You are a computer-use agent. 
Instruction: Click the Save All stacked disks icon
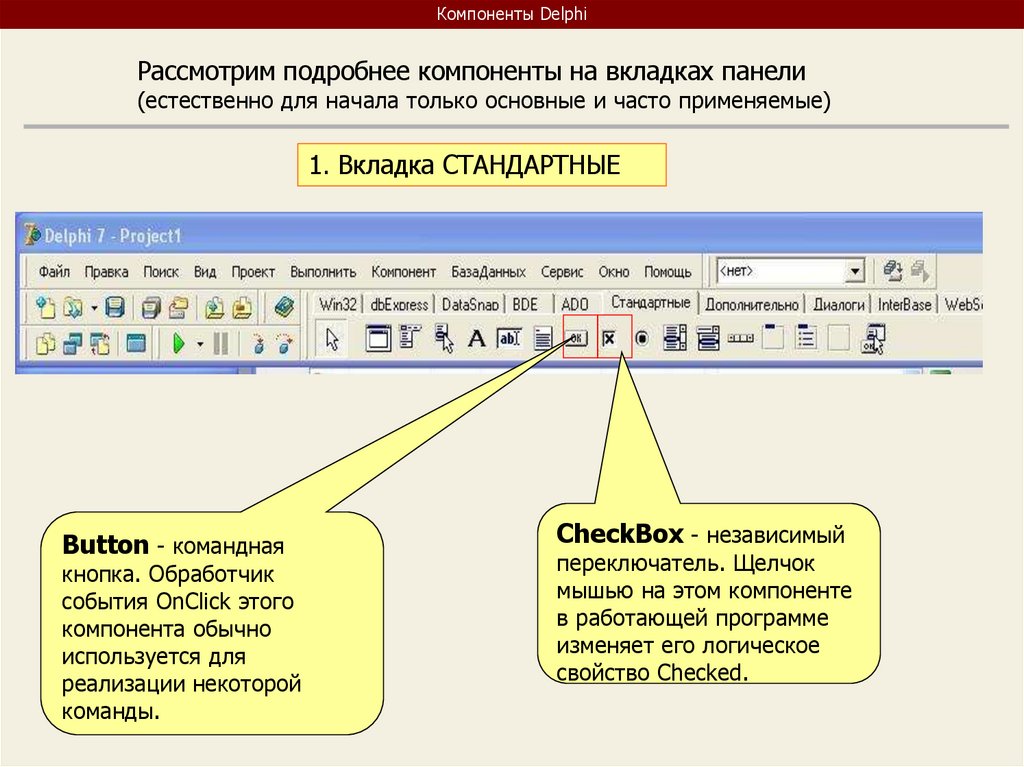click(x=152, y=306)
